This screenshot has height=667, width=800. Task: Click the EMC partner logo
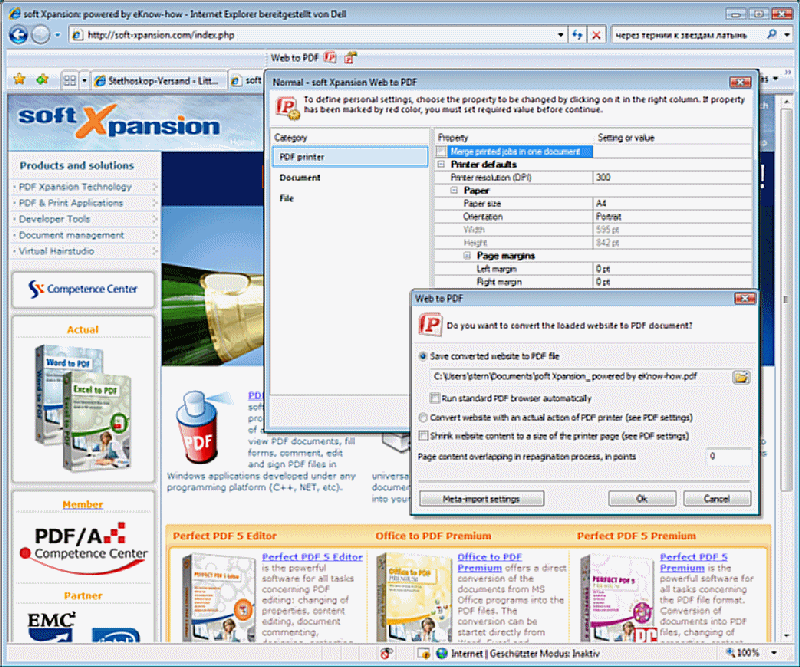tap(51, 627)
